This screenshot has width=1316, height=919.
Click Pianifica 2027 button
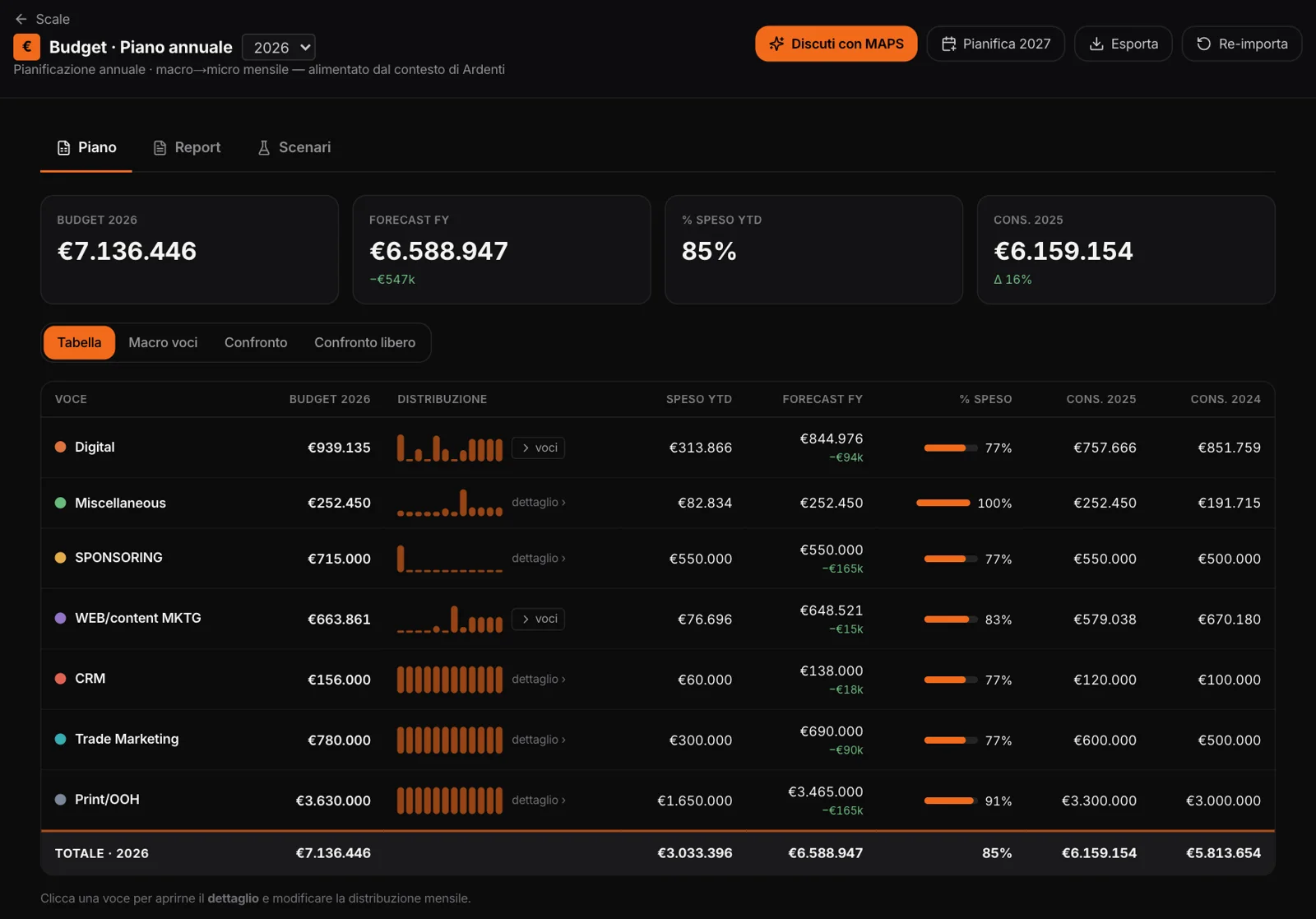[x=995, y=44]
